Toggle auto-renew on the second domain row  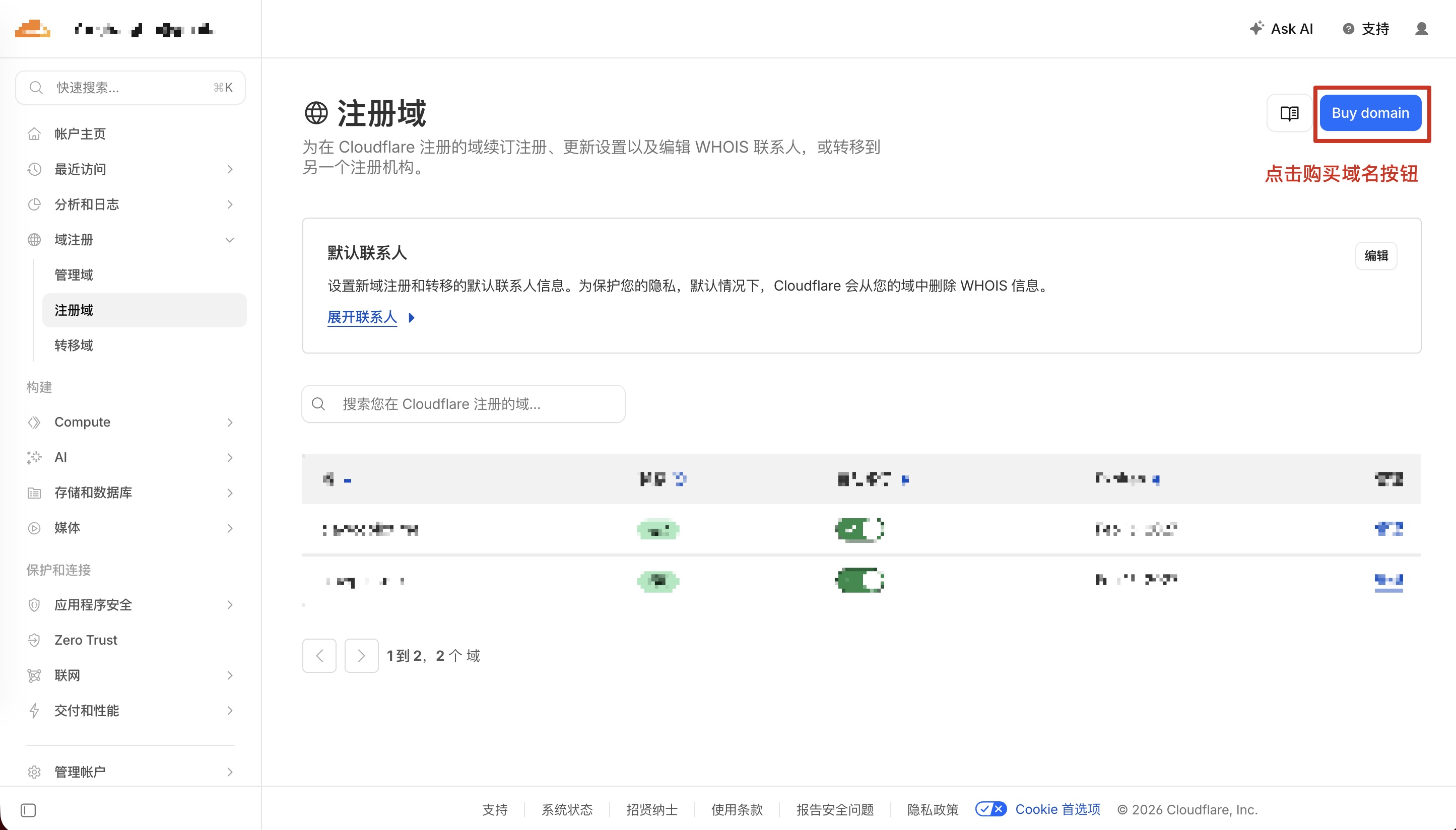click(x=858, y=580)
